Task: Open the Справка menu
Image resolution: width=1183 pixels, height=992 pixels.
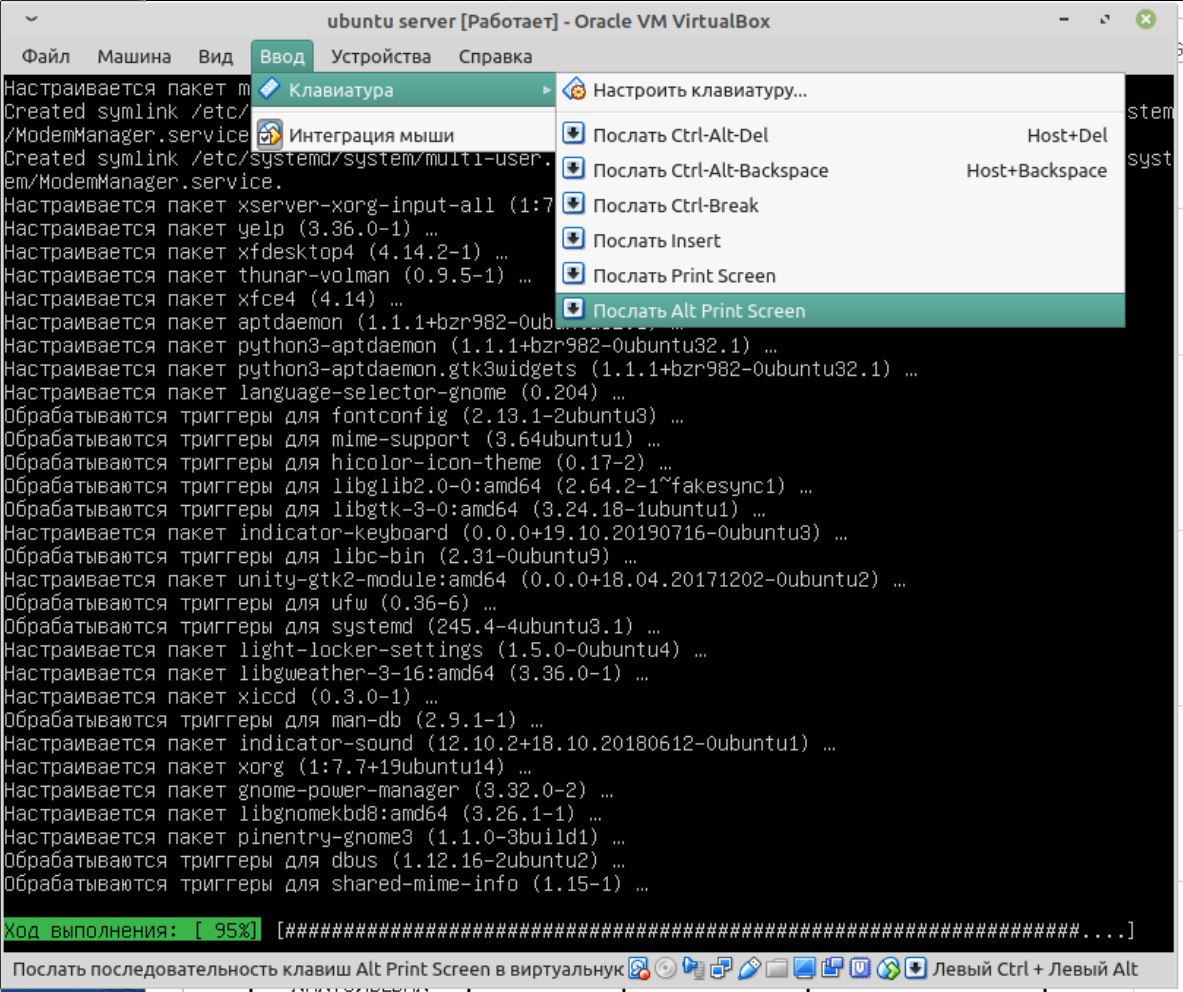Action: pos(495,57)
